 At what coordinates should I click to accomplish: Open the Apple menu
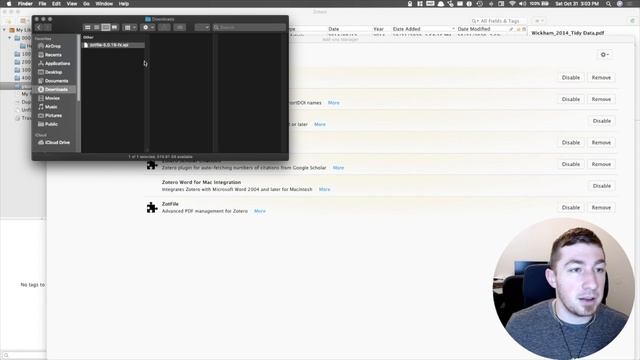tap(9, 4)
